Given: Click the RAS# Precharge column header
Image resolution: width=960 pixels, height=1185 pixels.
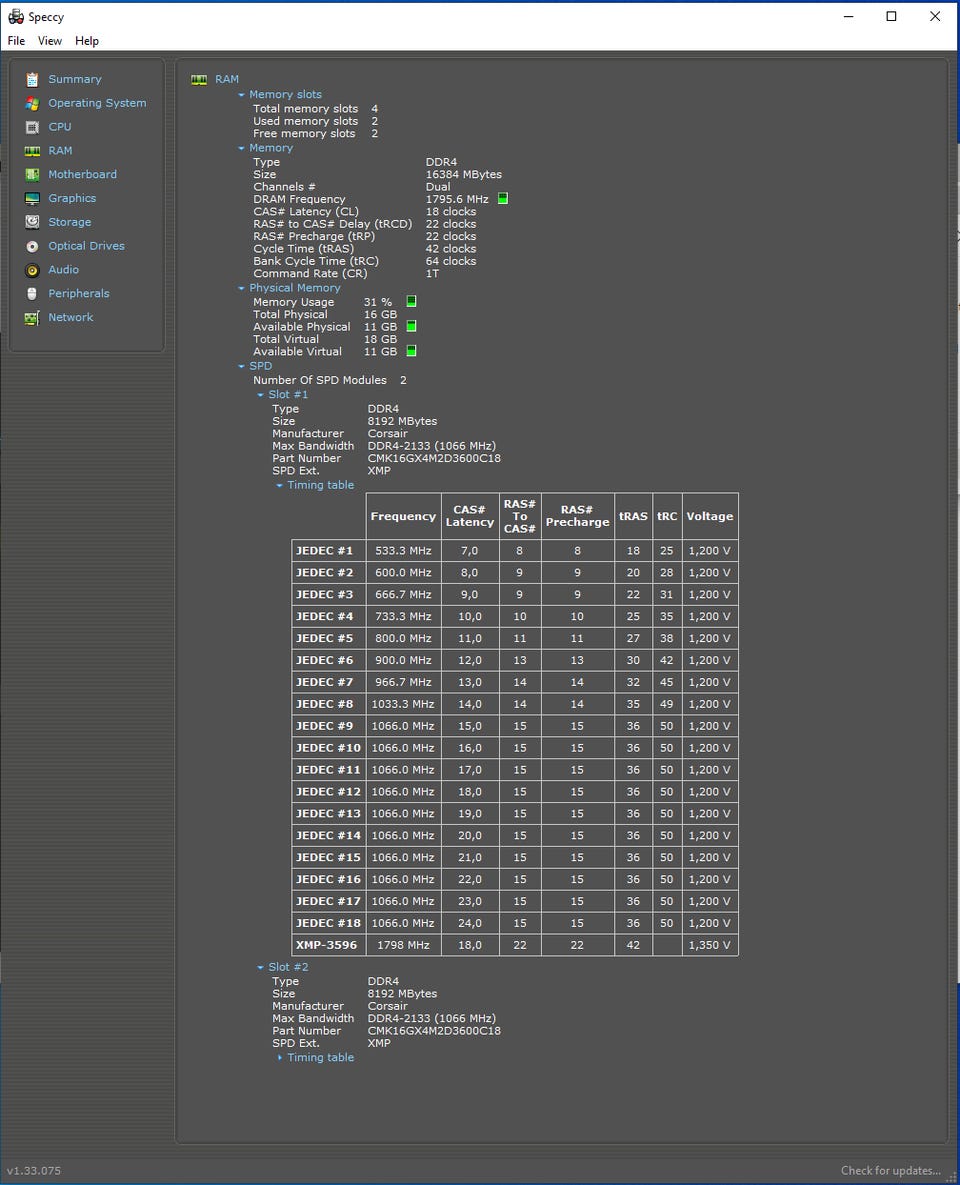Looking at the screenshot, I should [x=578, y=516].
